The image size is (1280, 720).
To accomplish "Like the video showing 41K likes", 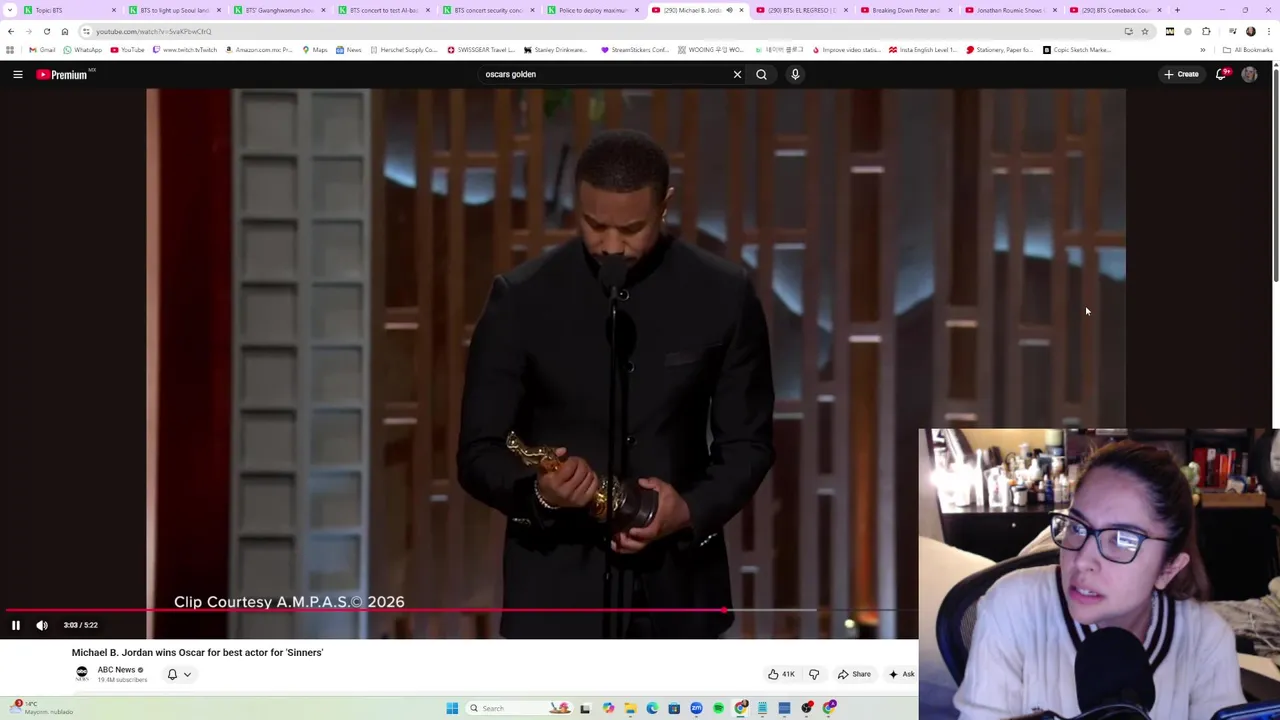I will (x=781, y=674).
